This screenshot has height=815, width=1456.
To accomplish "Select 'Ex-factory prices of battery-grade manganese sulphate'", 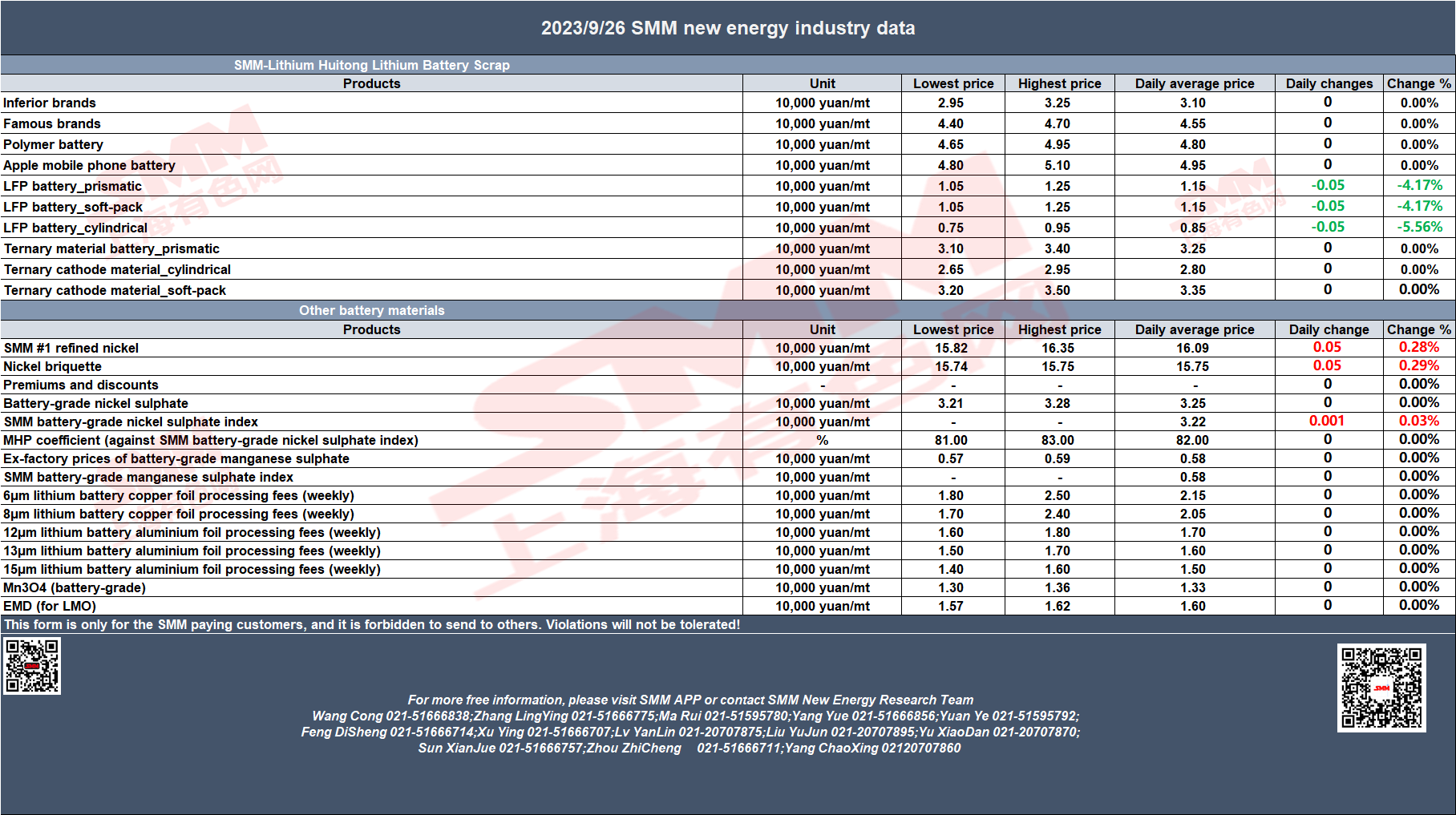I will (176, 458).
